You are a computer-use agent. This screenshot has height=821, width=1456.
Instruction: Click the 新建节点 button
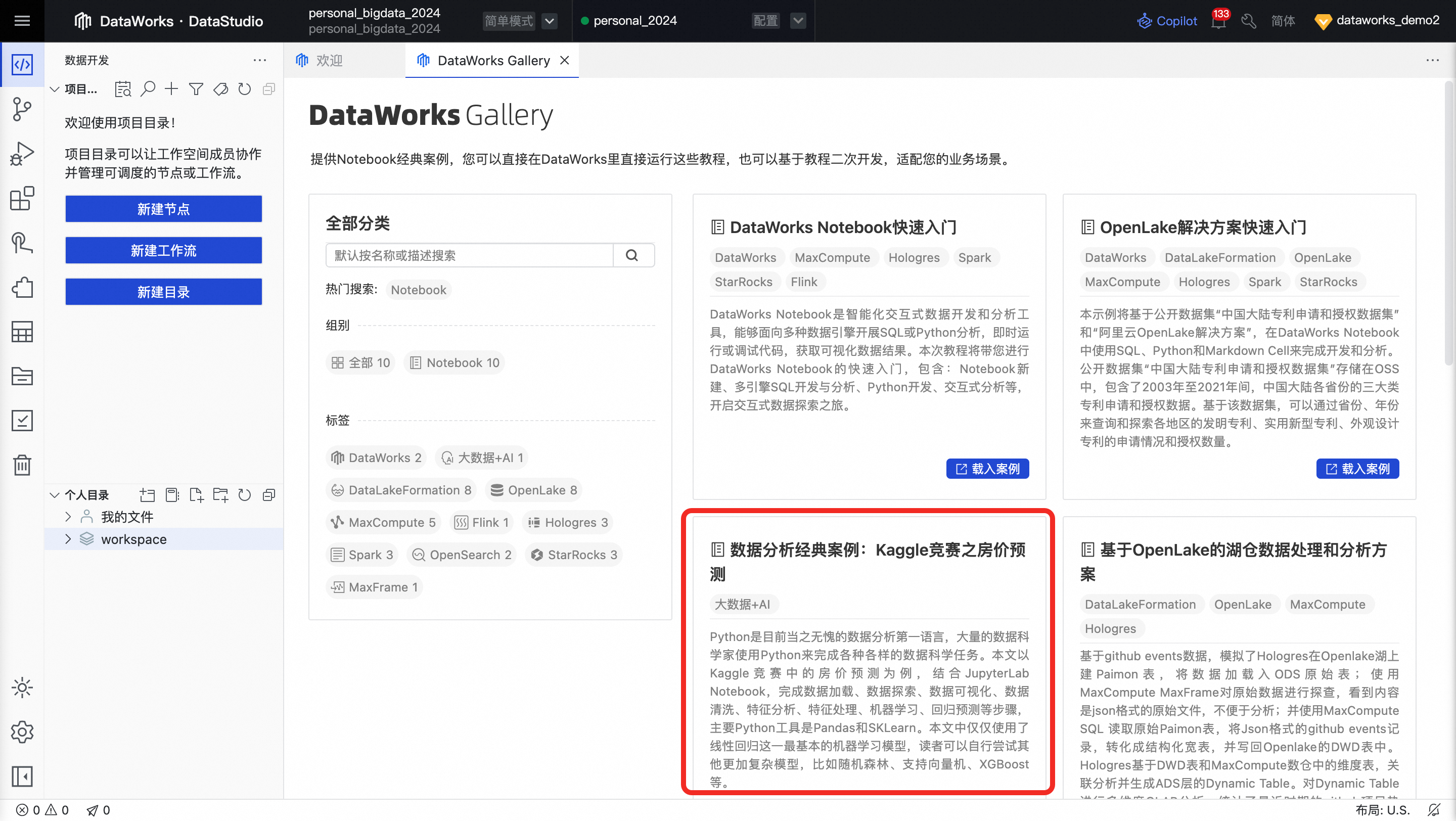coord(163,208)
